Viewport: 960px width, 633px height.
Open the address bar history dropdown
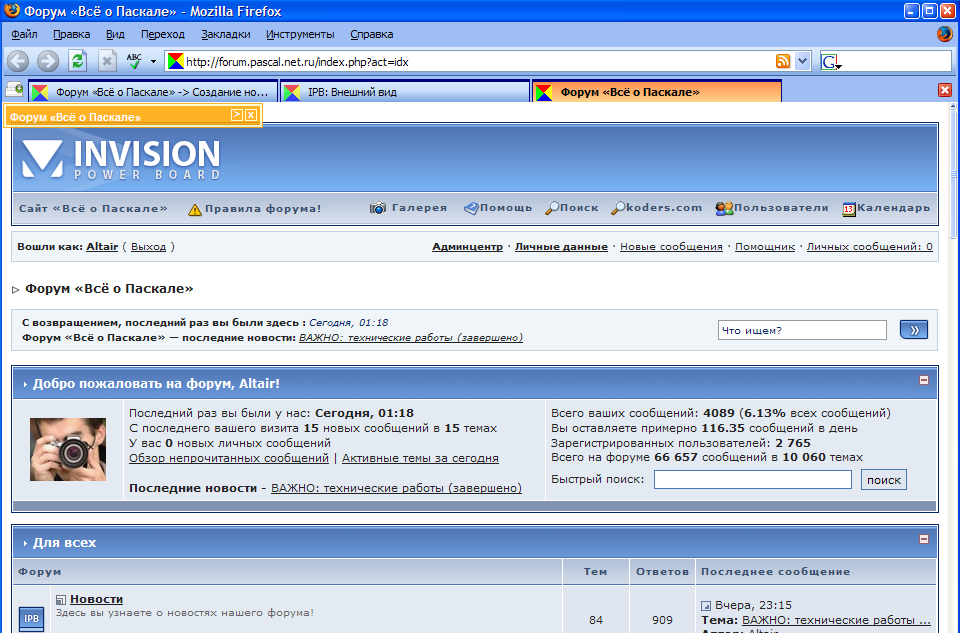pos(803,61)
